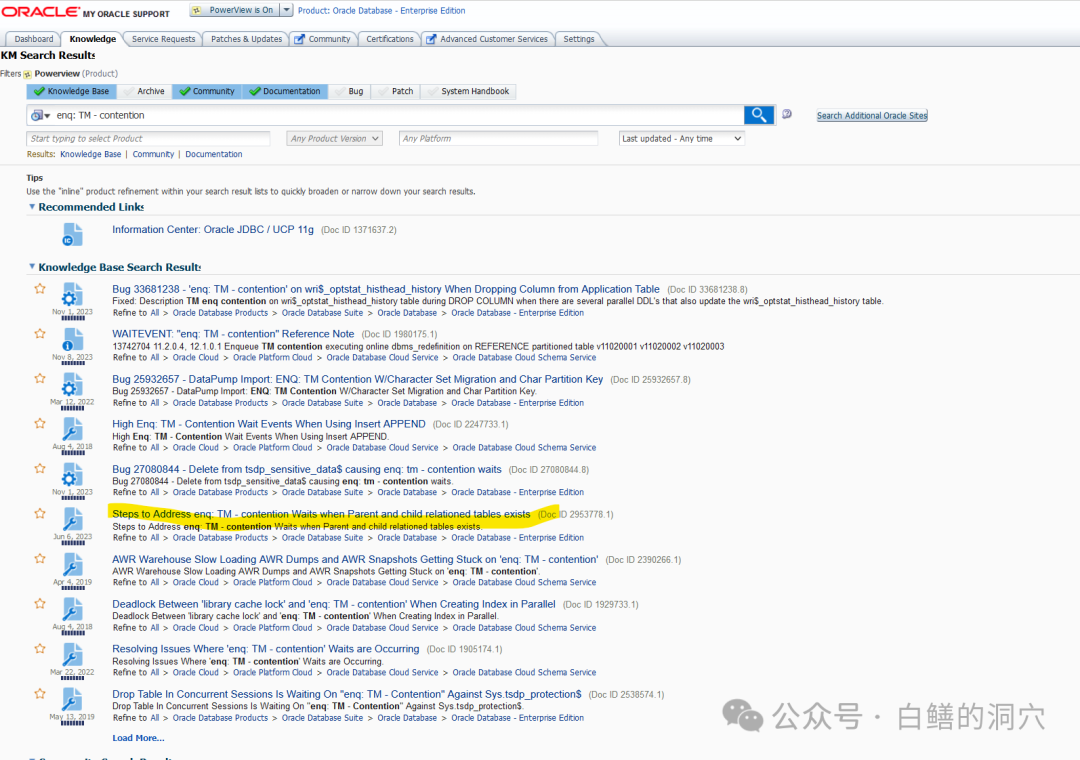This screenshot has height=760, width=1080.
Task: Click the wrench icon for Drop Table result
Action: pyautogui.click(x=72, y=700)
